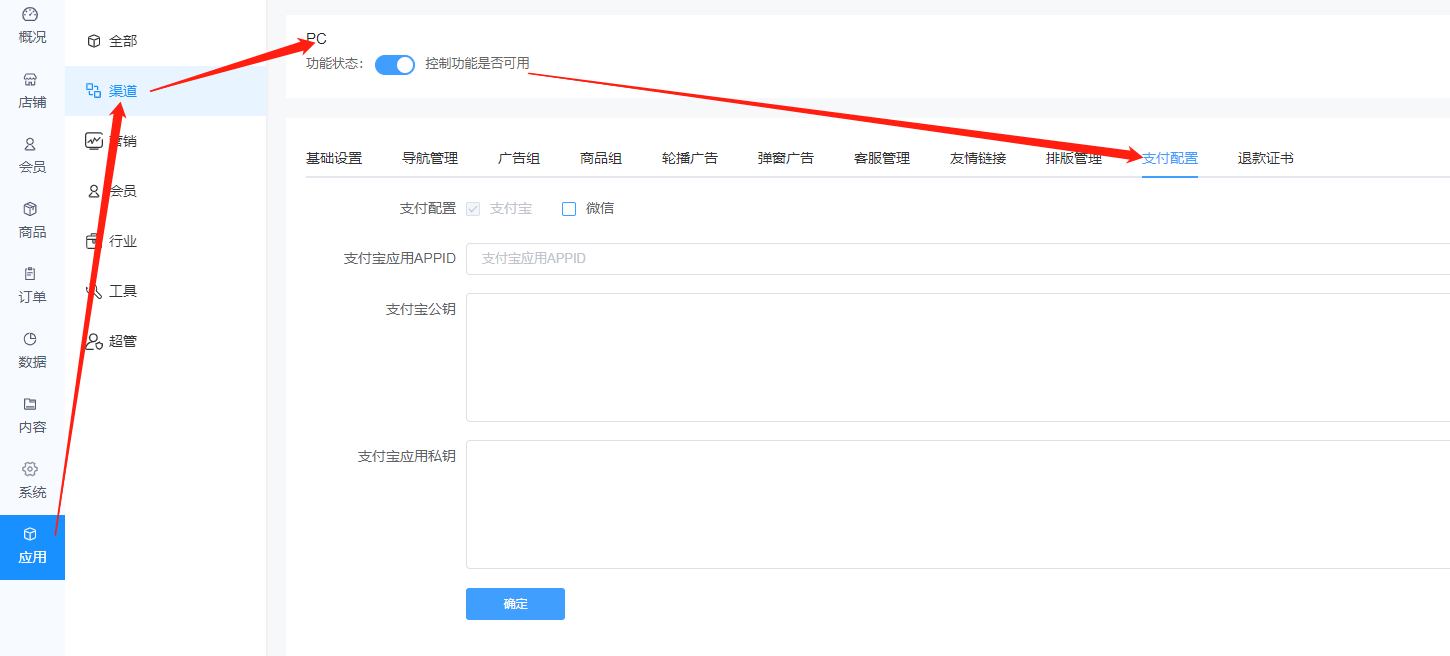Open the 弹窗广告 tab
1450x656 pixels.
(786, 158)
